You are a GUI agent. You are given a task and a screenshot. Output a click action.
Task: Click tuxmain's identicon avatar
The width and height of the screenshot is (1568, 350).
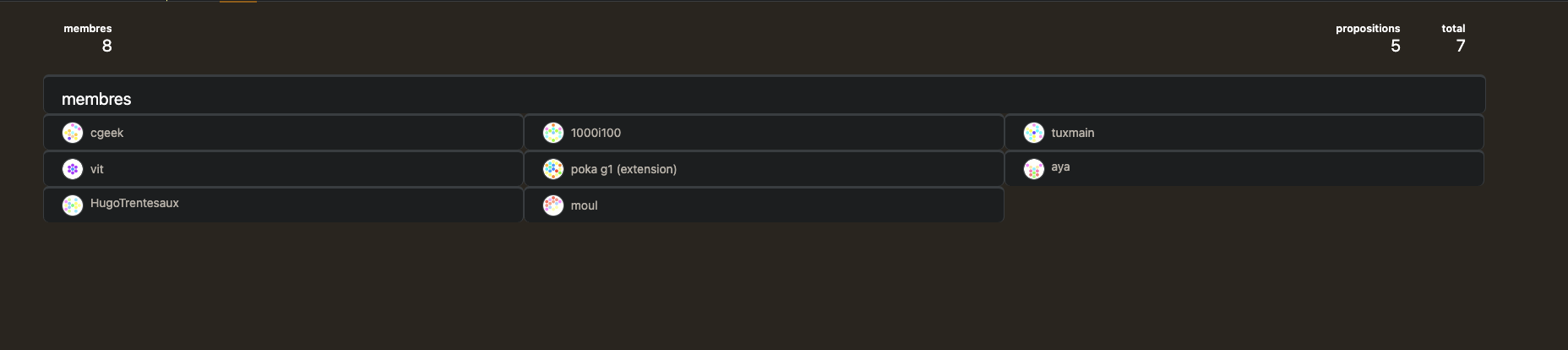pyautogui.click(x=1034, y=133)
